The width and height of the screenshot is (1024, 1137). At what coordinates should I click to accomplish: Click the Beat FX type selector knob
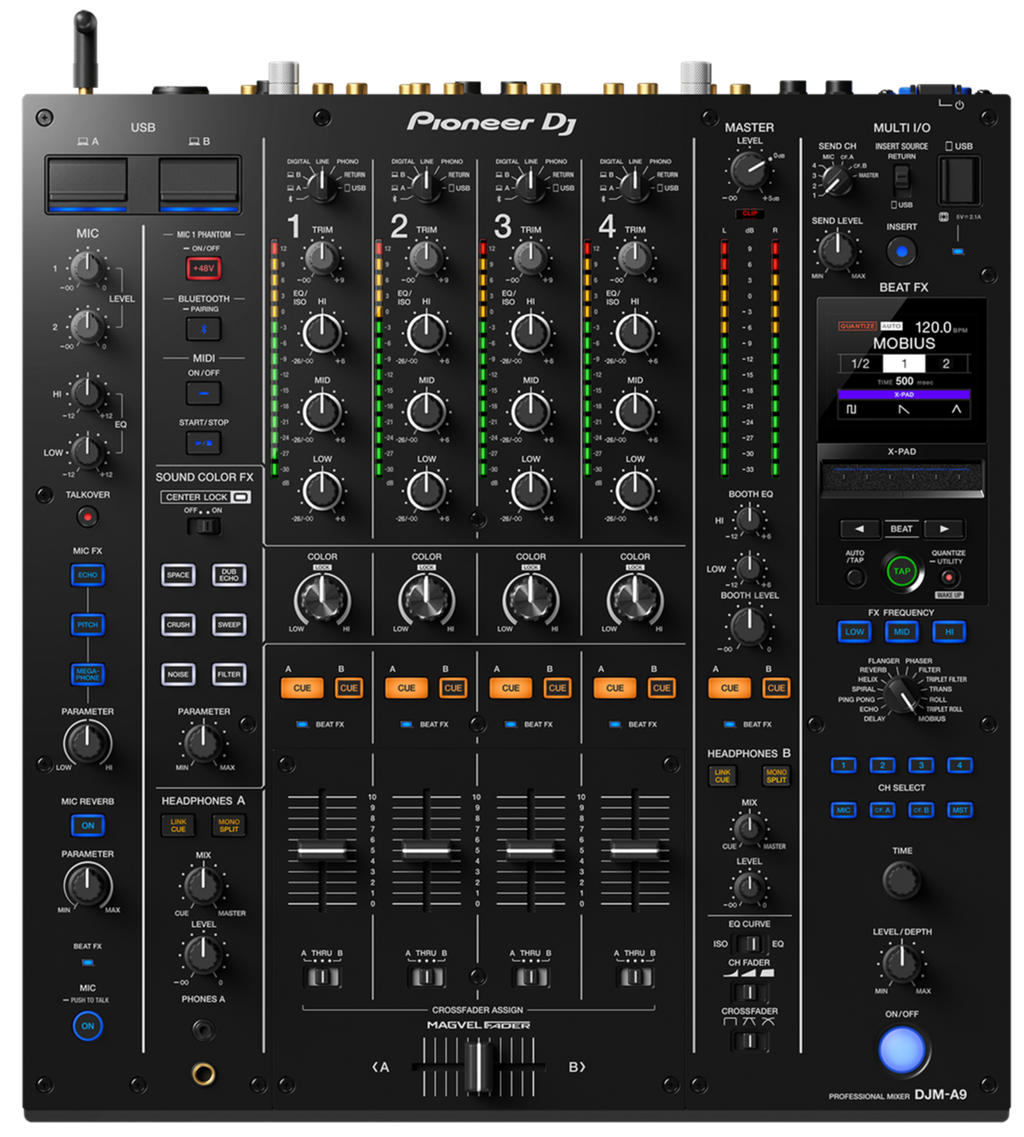901,695
